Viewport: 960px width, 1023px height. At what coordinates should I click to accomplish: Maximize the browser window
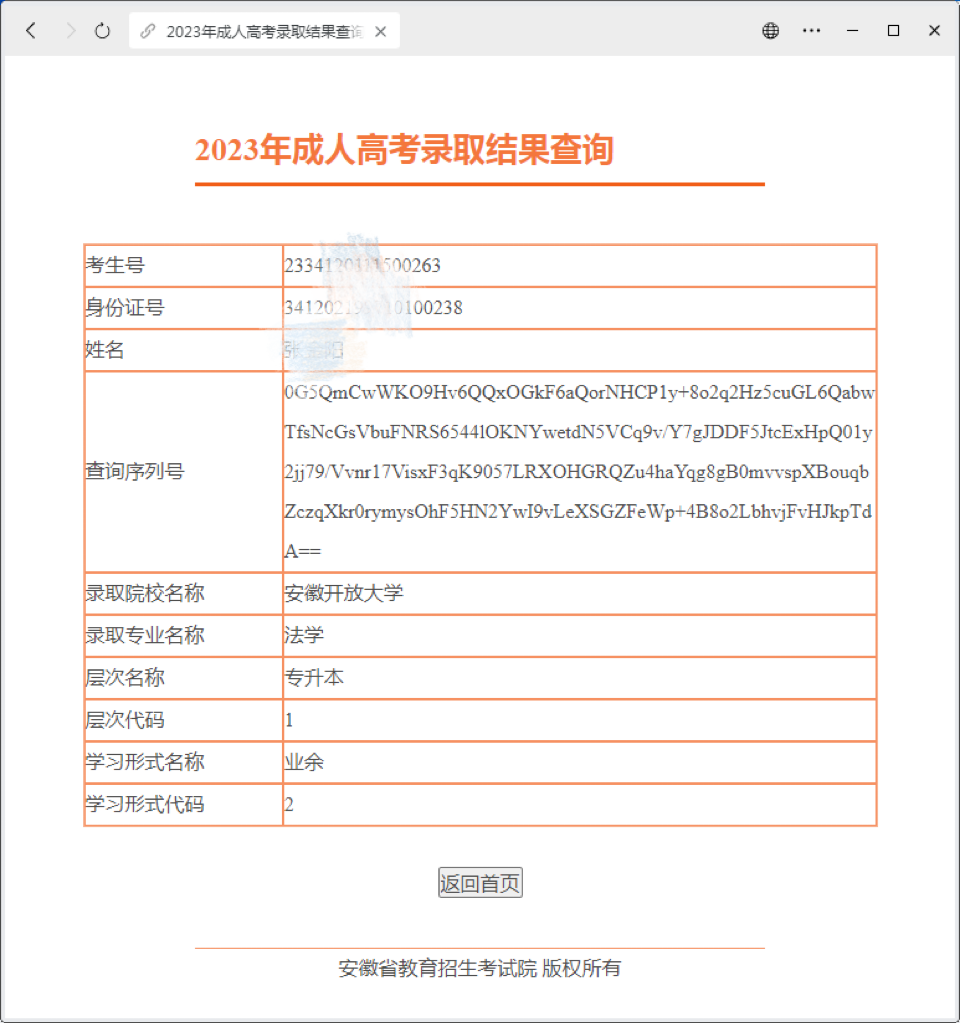tap(893, 31)
